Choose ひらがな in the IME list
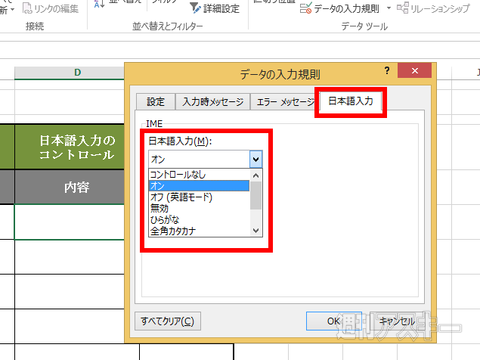Image resolution: width=480 pixels, height=360 pixels. (x=199, y=220)
